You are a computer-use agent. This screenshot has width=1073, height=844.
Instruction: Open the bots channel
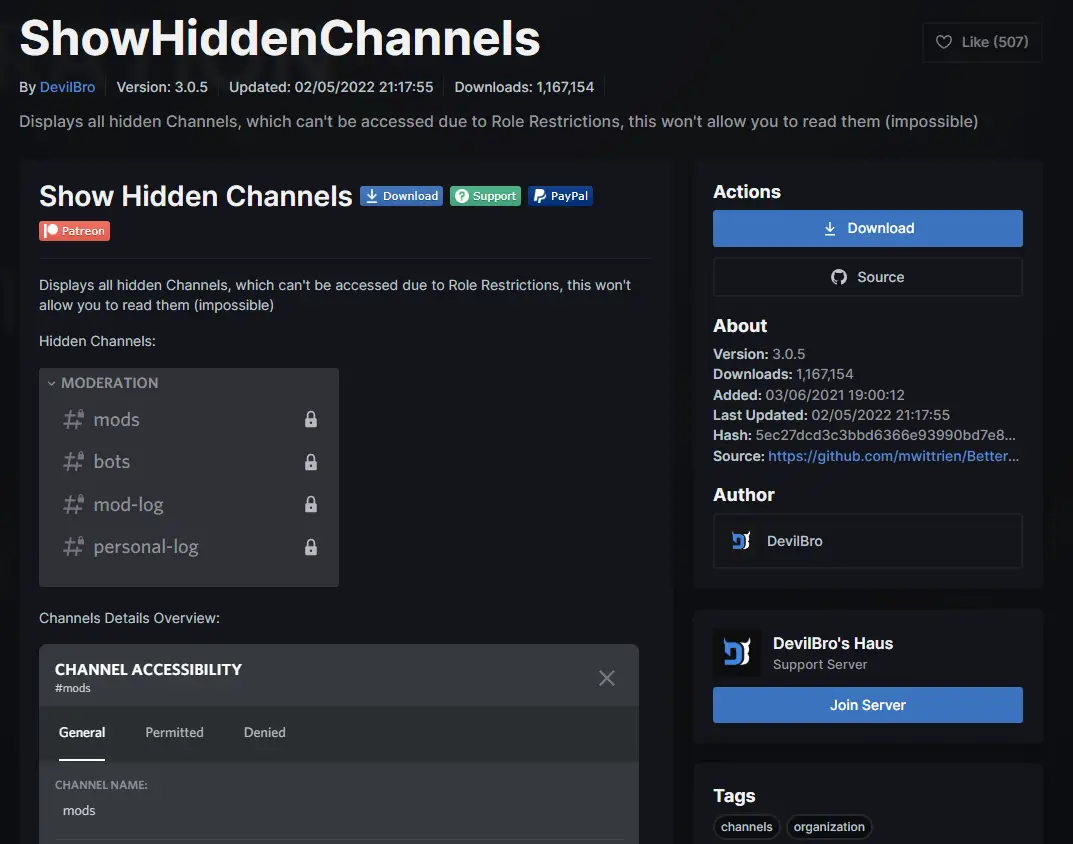(x=189, y=462)
